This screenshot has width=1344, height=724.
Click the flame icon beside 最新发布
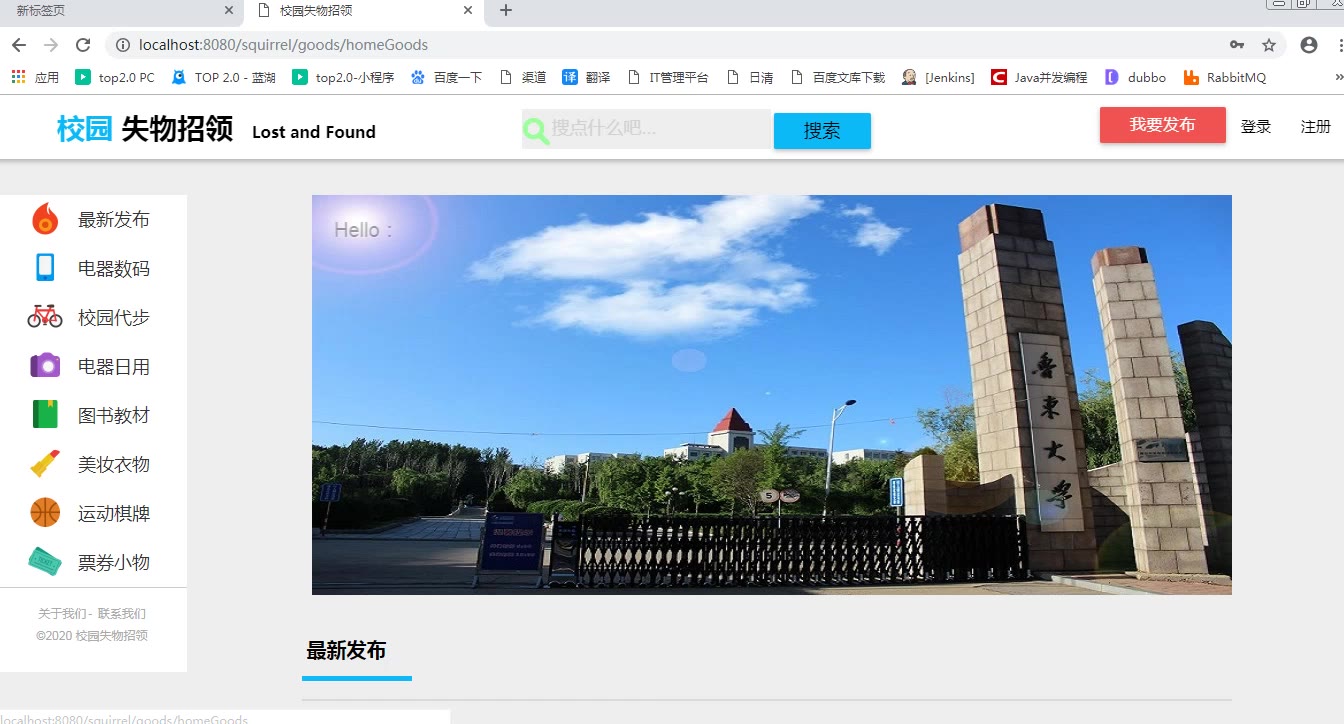click(x=45, y=219)
